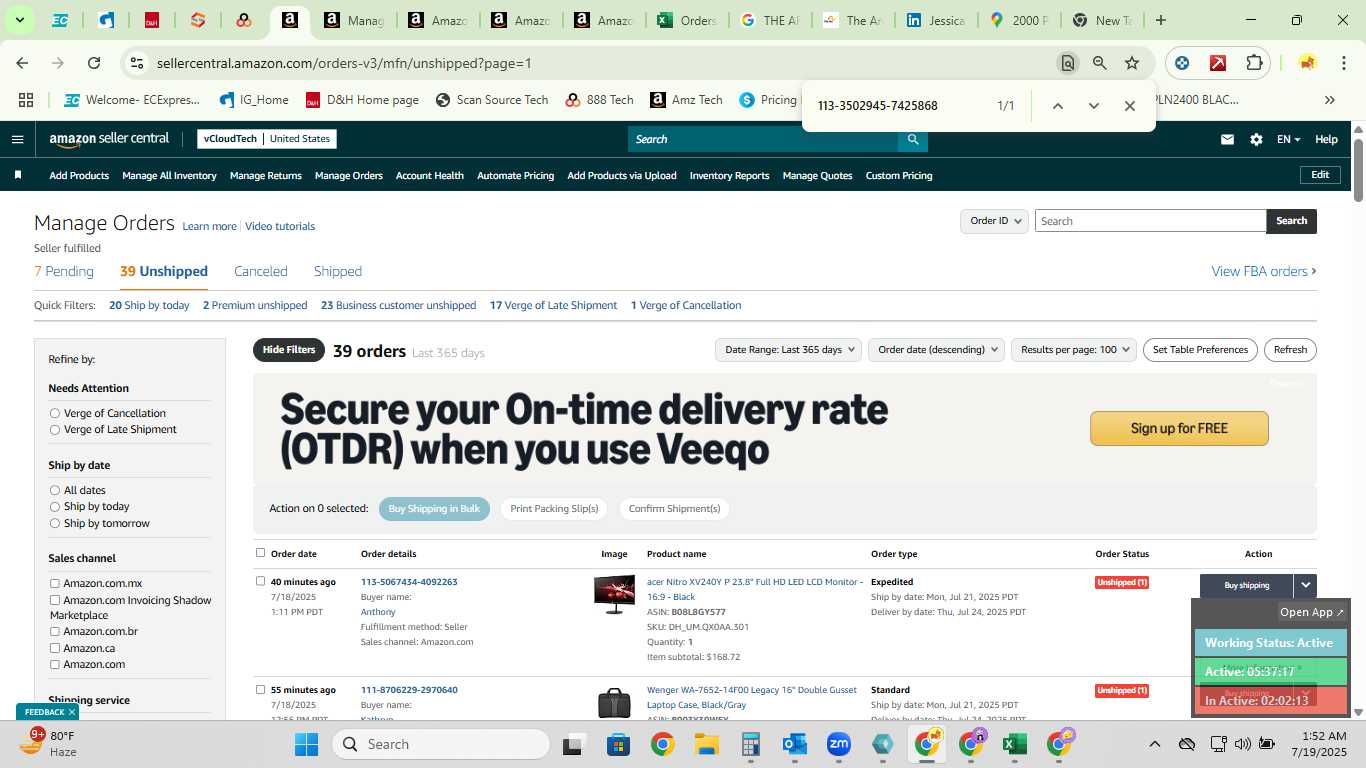The image size is (1366, 768).
Task: Open vCloudTech United States account switcher
Action: [x=267, y=139]
